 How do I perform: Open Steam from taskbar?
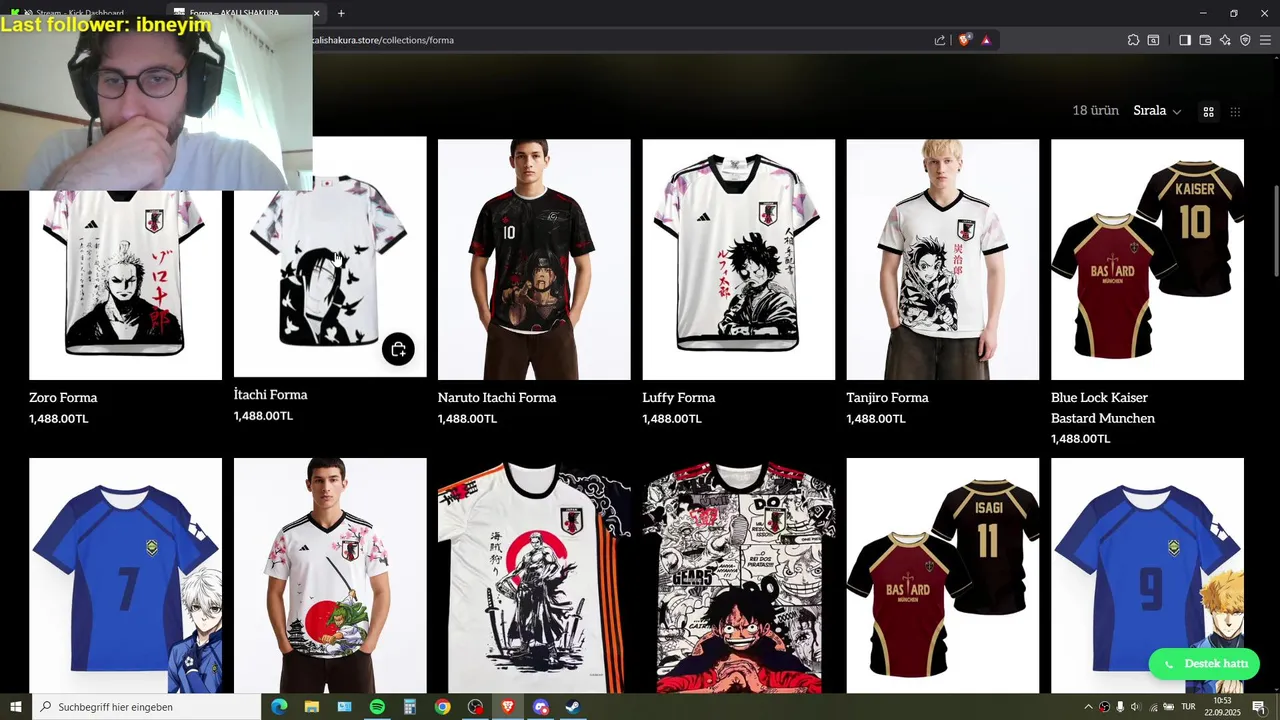573,707
